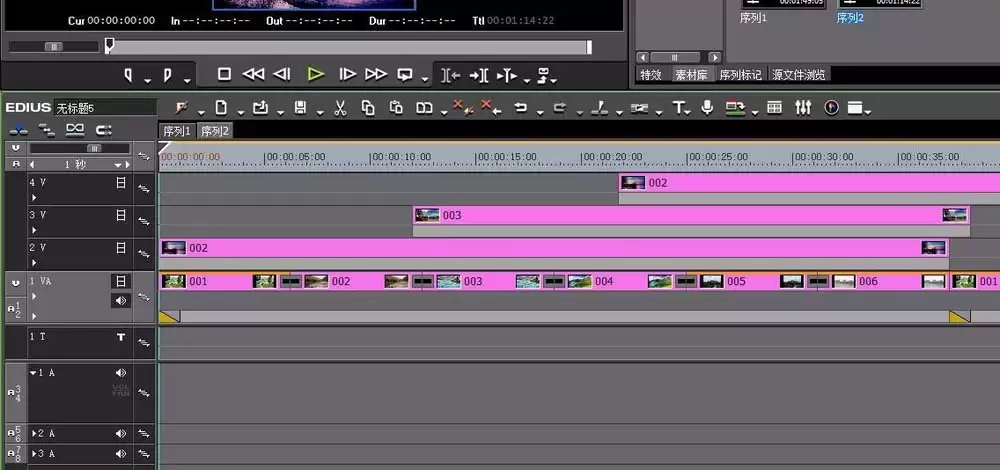This screenshot has width=1000, height=470.
Task: Open the 源文件浏览 tab
Action: 798,75
